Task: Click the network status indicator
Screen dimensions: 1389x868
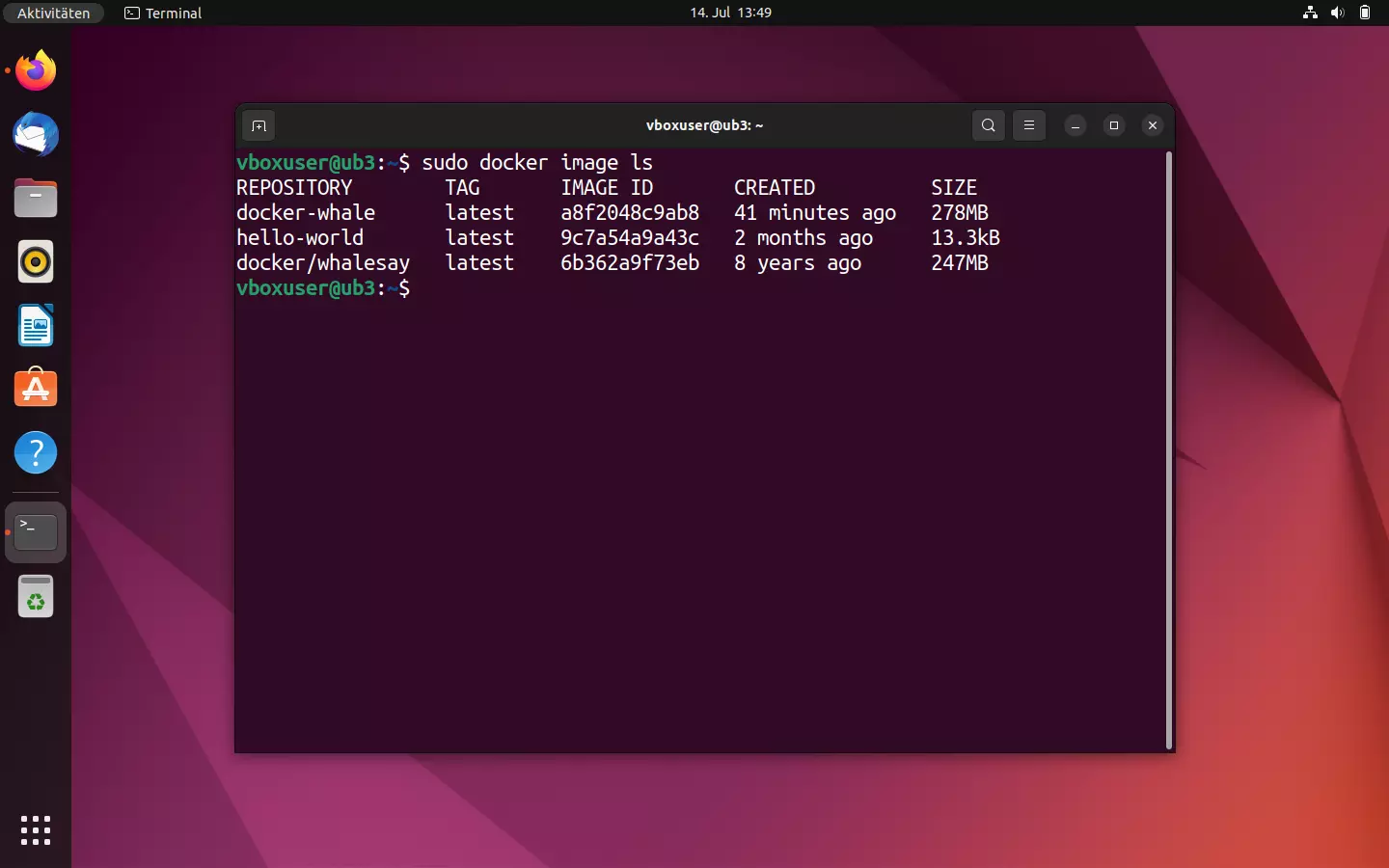Action: pyautogui.click(x=1309, y=13)
